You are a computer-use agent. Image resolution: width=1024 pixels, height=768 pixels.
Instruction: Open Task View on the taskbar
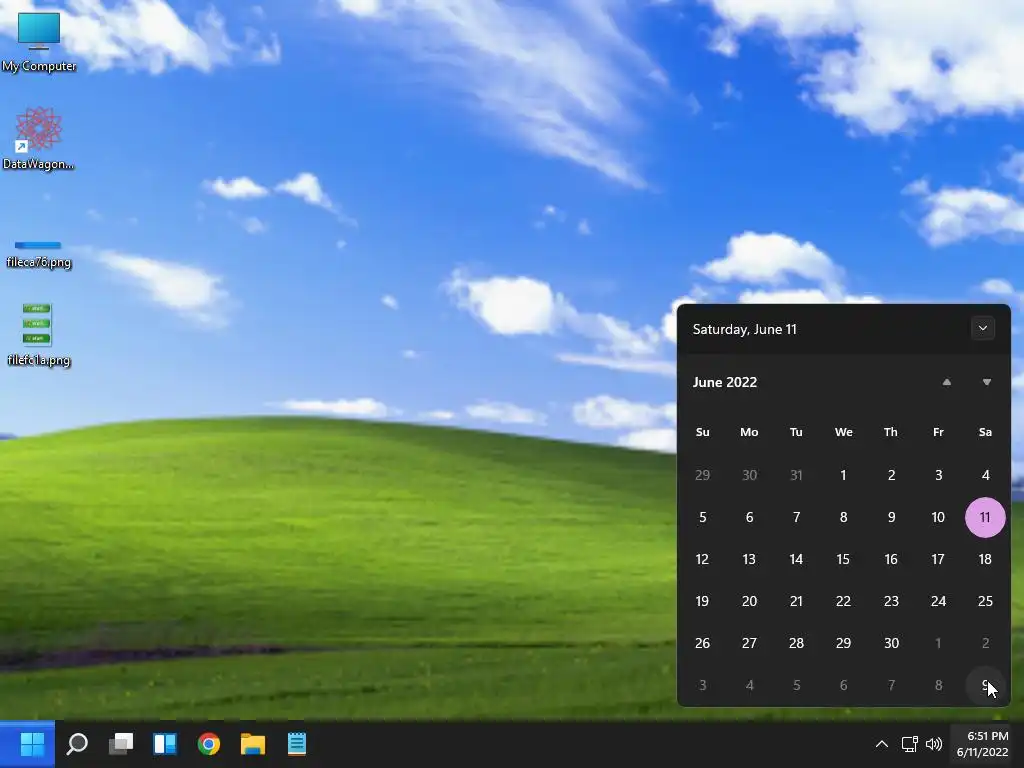121,744
